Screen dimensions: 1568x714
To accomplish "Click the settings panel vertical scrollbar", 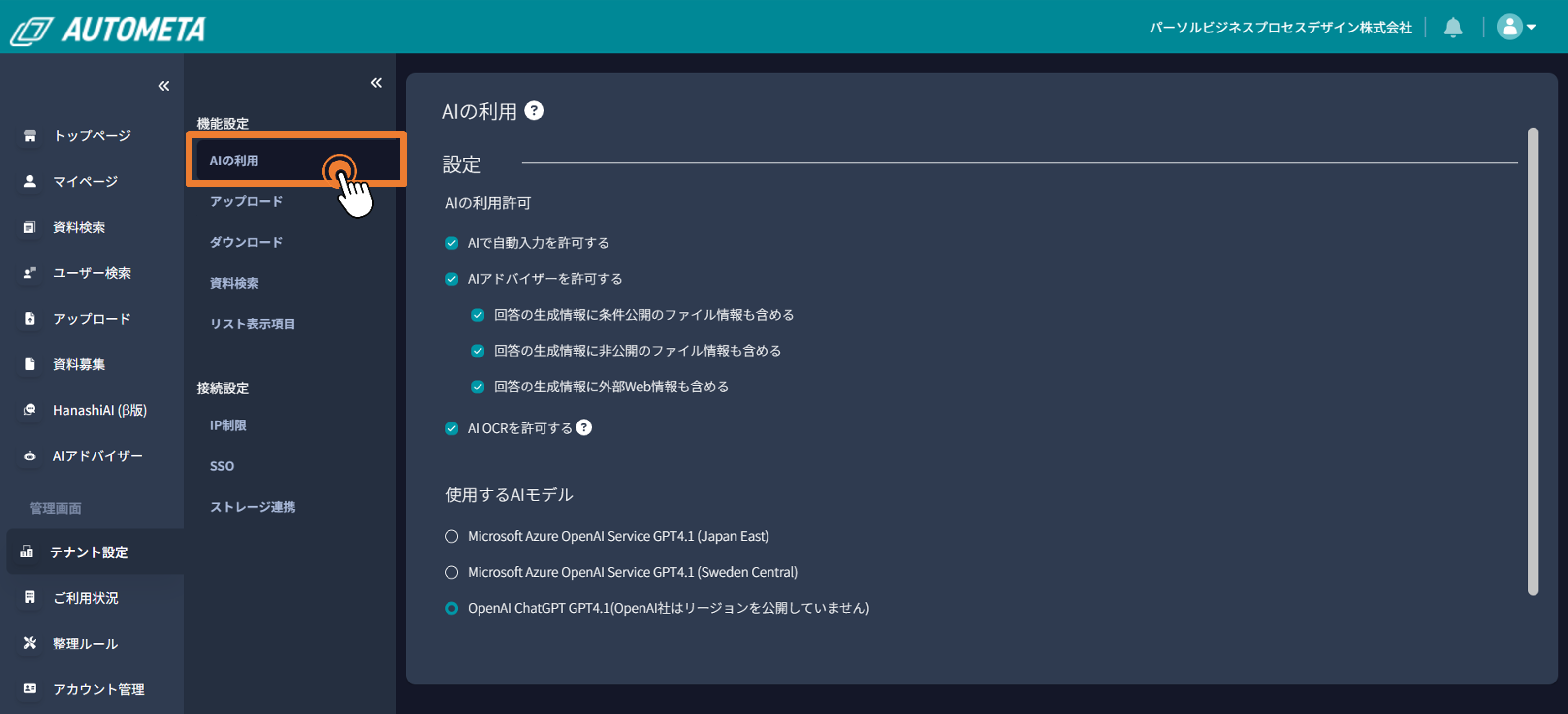I will pos(1533,361).
